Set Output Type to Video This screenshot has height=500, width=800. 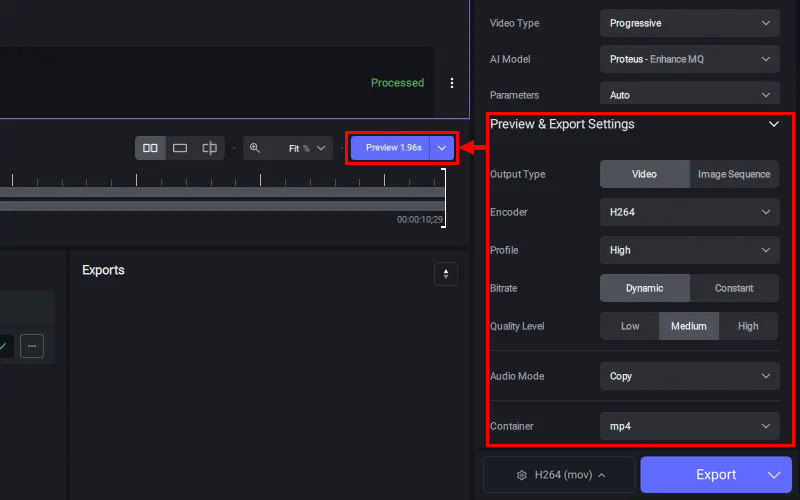[644, 174]
